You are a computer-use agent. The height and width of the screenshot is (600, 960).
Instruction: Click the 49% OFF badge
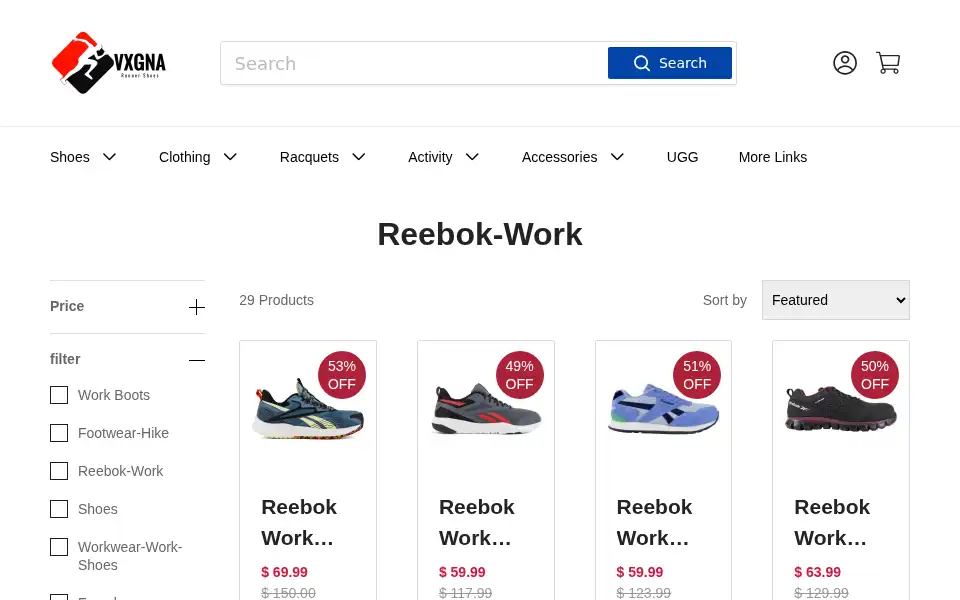(x=519, y=375)
